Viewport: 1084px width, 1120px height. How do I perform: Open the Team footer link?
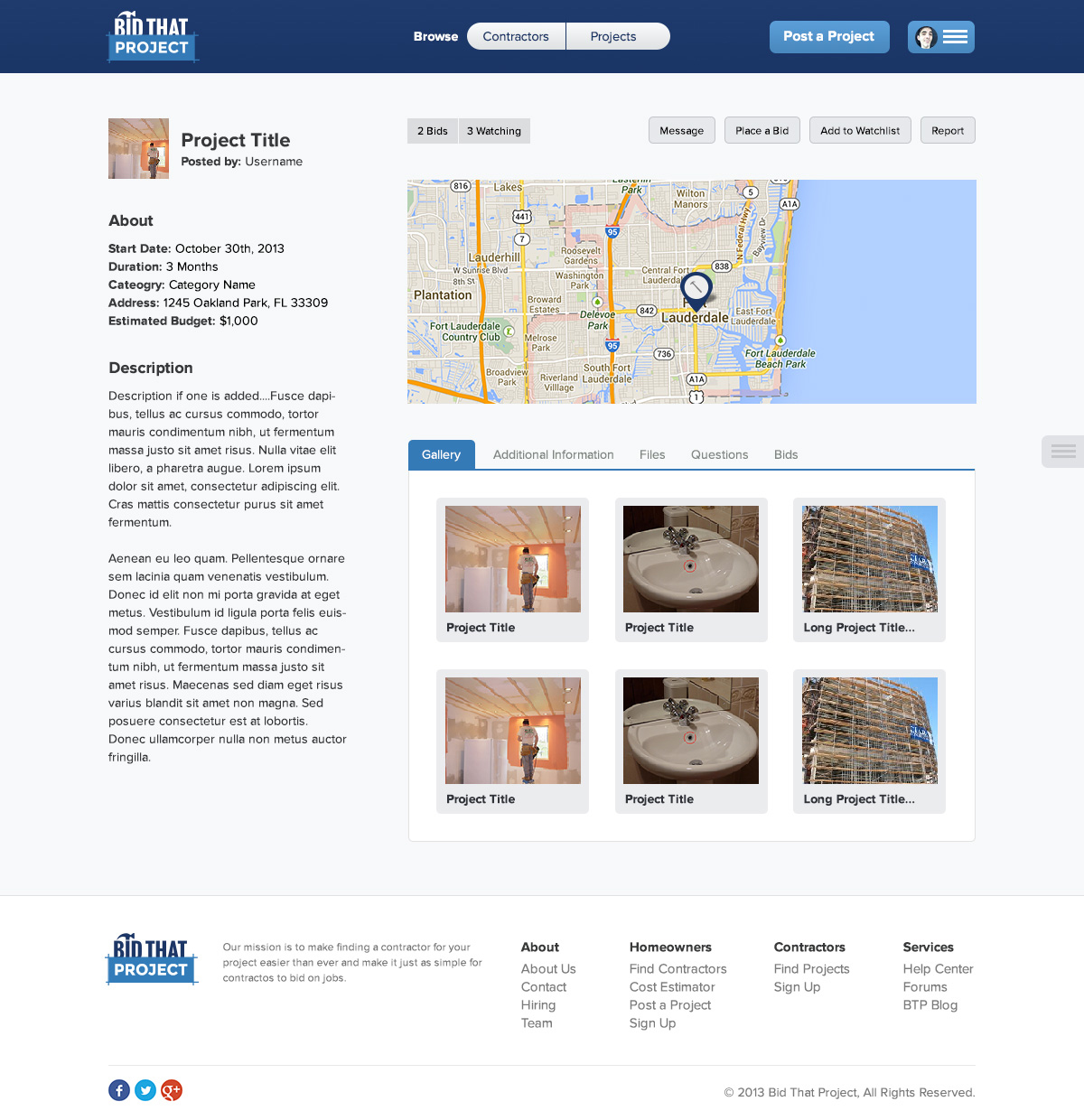point(537,1023)
